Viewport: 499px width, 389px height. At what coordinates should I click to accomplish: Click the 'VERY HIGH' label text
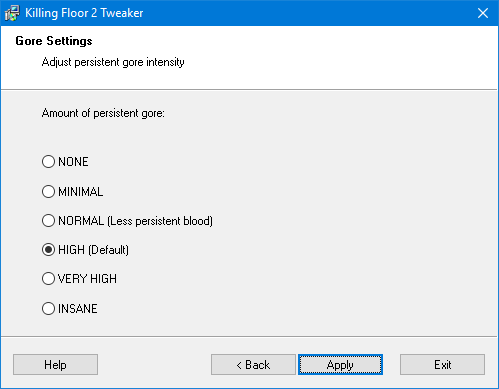click(x=87, y=279)
